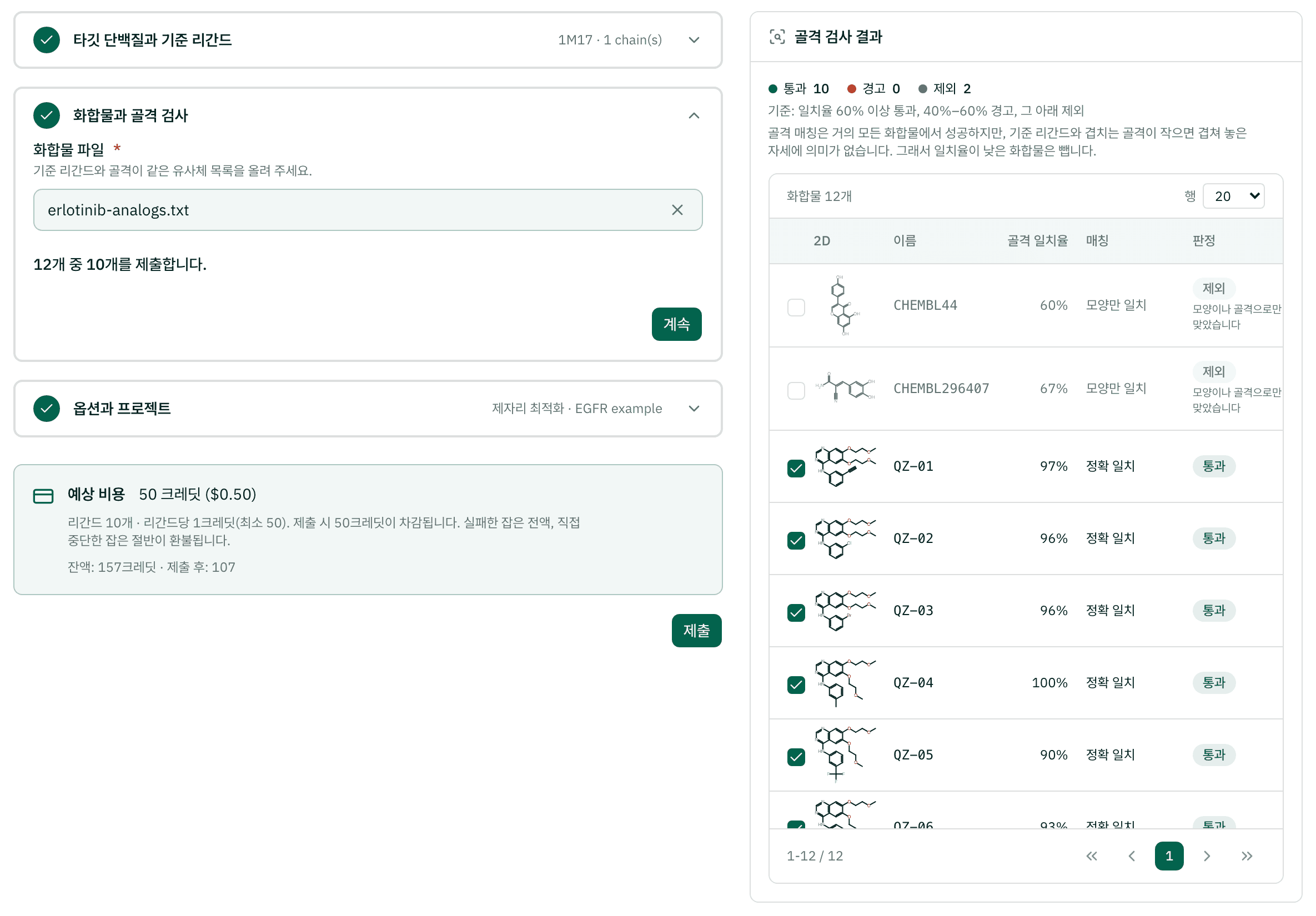Open the QZ-01 molecule structure image
The height and width of the screenshot is (916, 1316).
coord(845,466)
